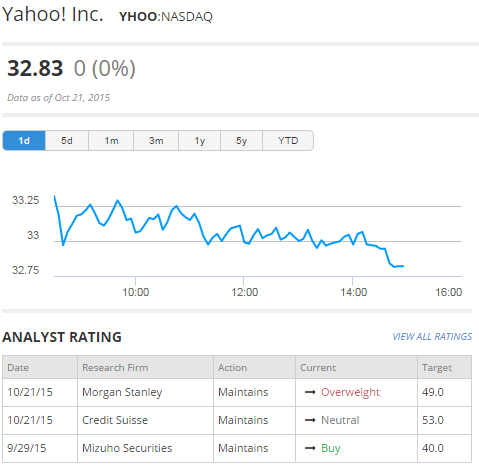
Task: Switch chart to 5d range
Action: pyautogui.click(x=67, y=141)
